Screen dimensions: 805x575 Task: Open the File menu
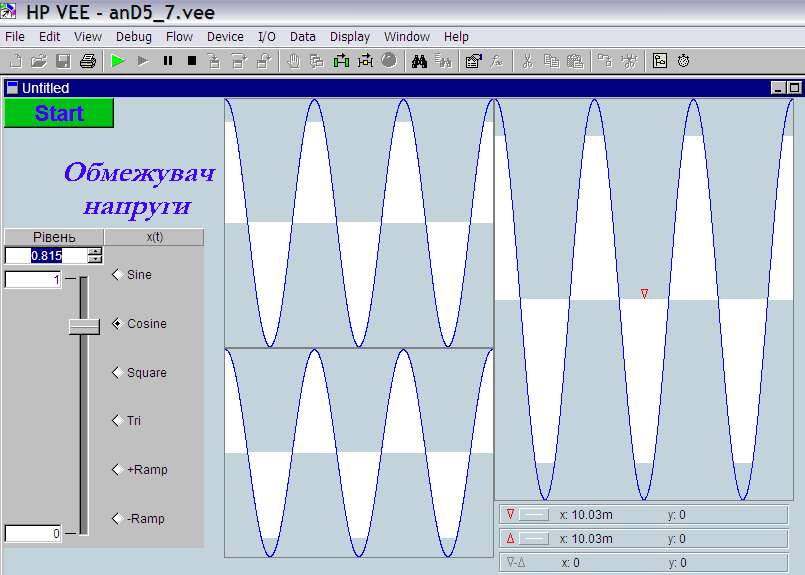(15, 37)
